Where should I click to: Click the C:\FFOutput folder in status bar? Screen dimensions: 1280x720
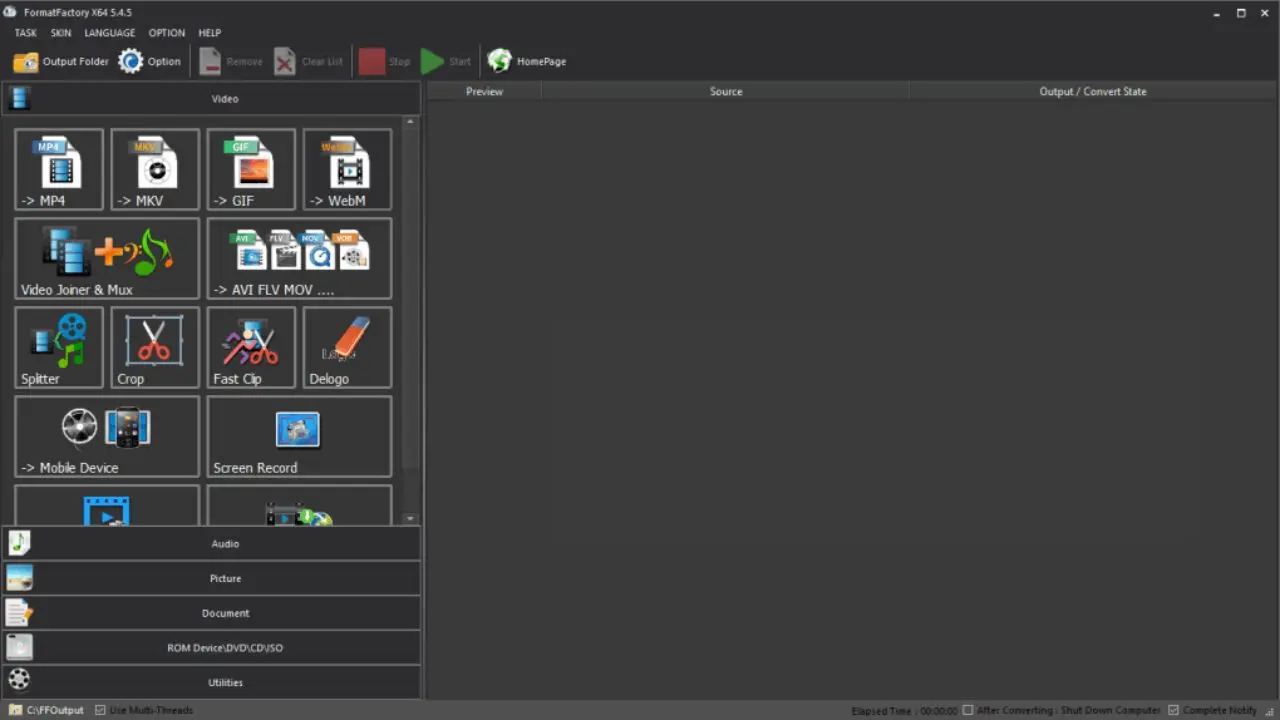coord(47,710)
